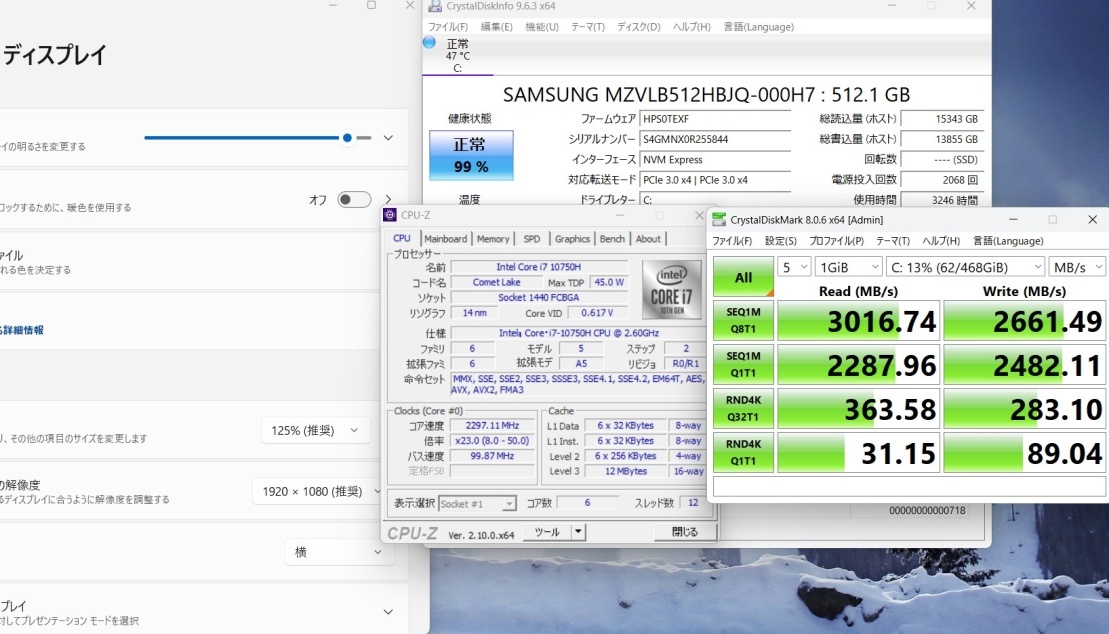Click the Intel Core i7 logo in CPU-Z
Viewport: 1109px width, 634px height.
click(671, 289)
